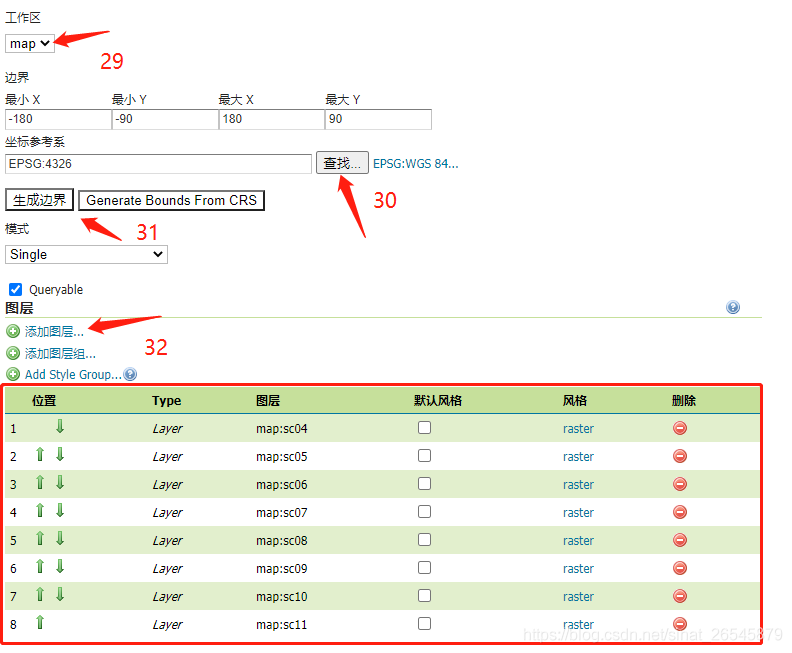Delete the map:sc10 layer
Viewport: 792px width, 653px height.
pos(680,596)
